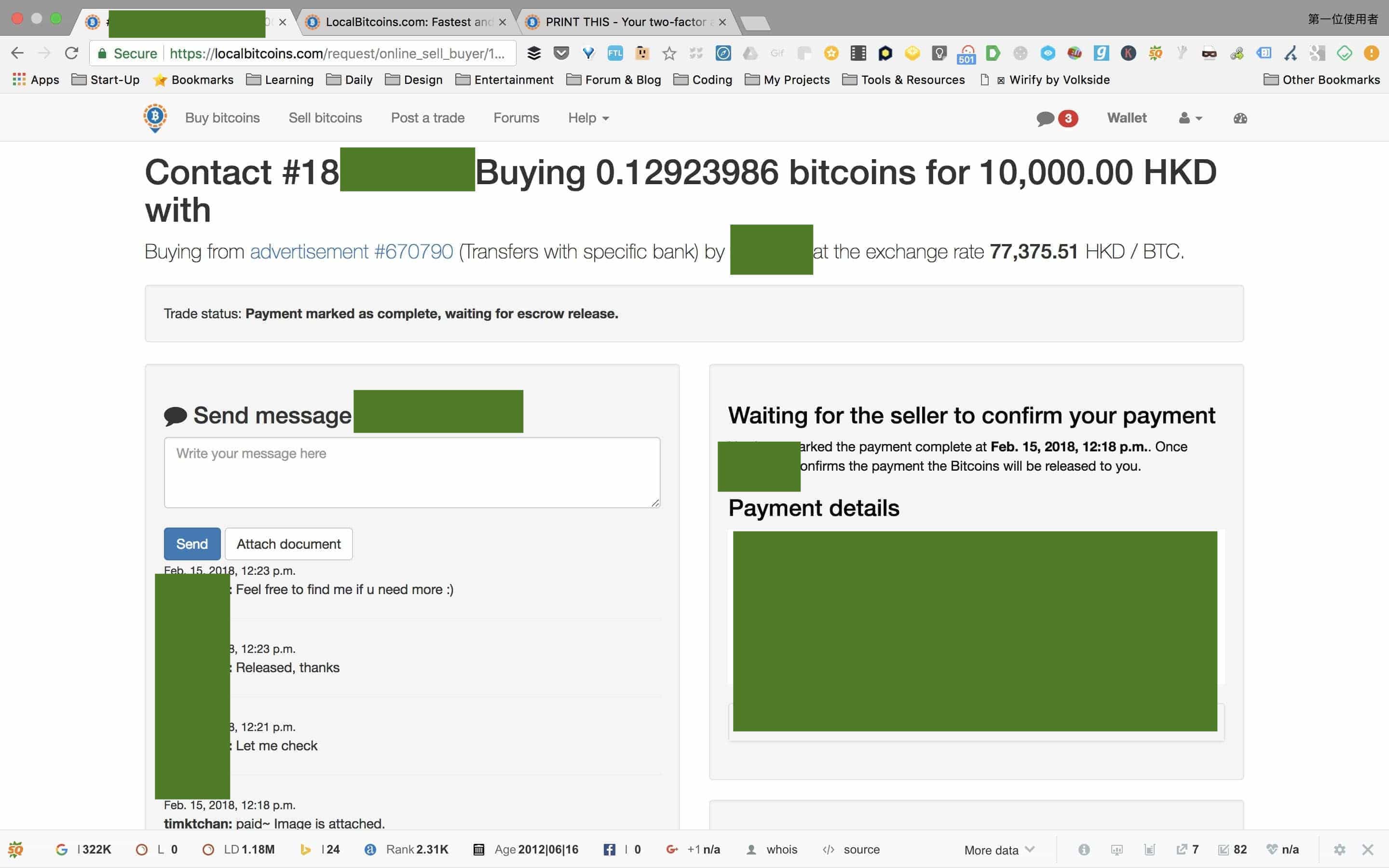Open the Entertainment bookmarks folder
Image resolution: width=1389 pixels, height=868 pixels.
click(504, 80)
